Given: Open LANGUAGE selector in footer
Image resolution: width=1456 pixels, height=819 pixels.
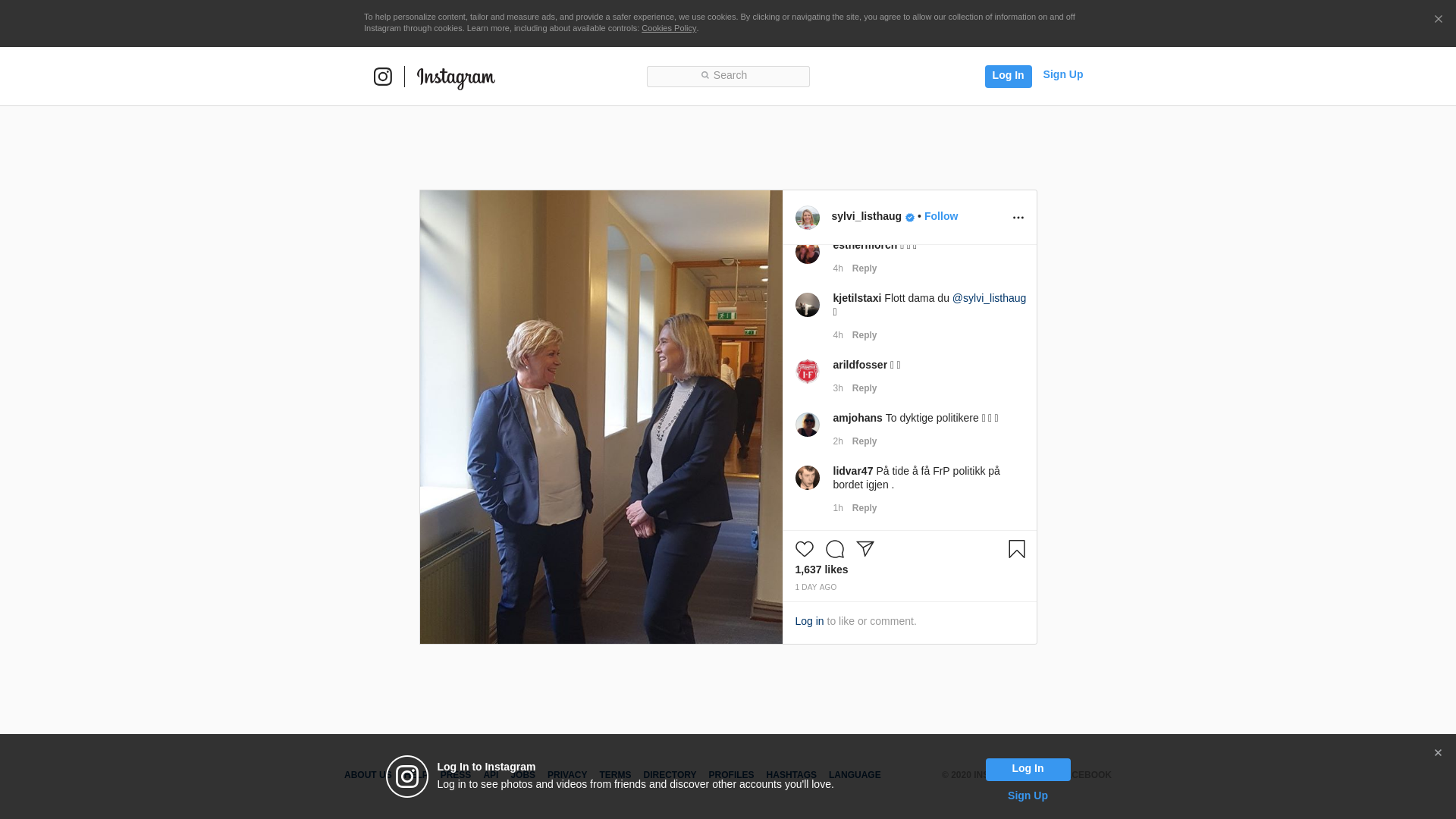Looking at the screenshot, I should point(855,775).
